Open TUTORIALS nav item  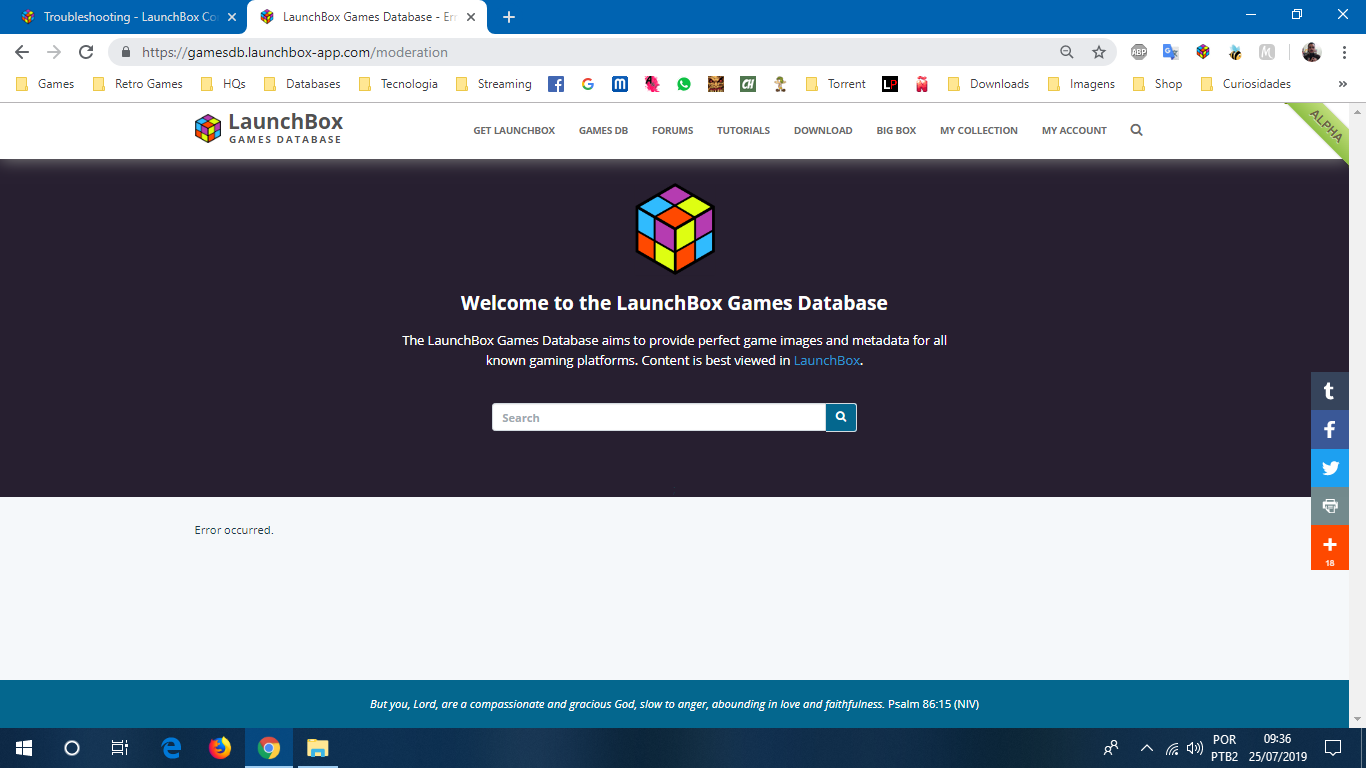pyautogui.click(x=743, y=130)
